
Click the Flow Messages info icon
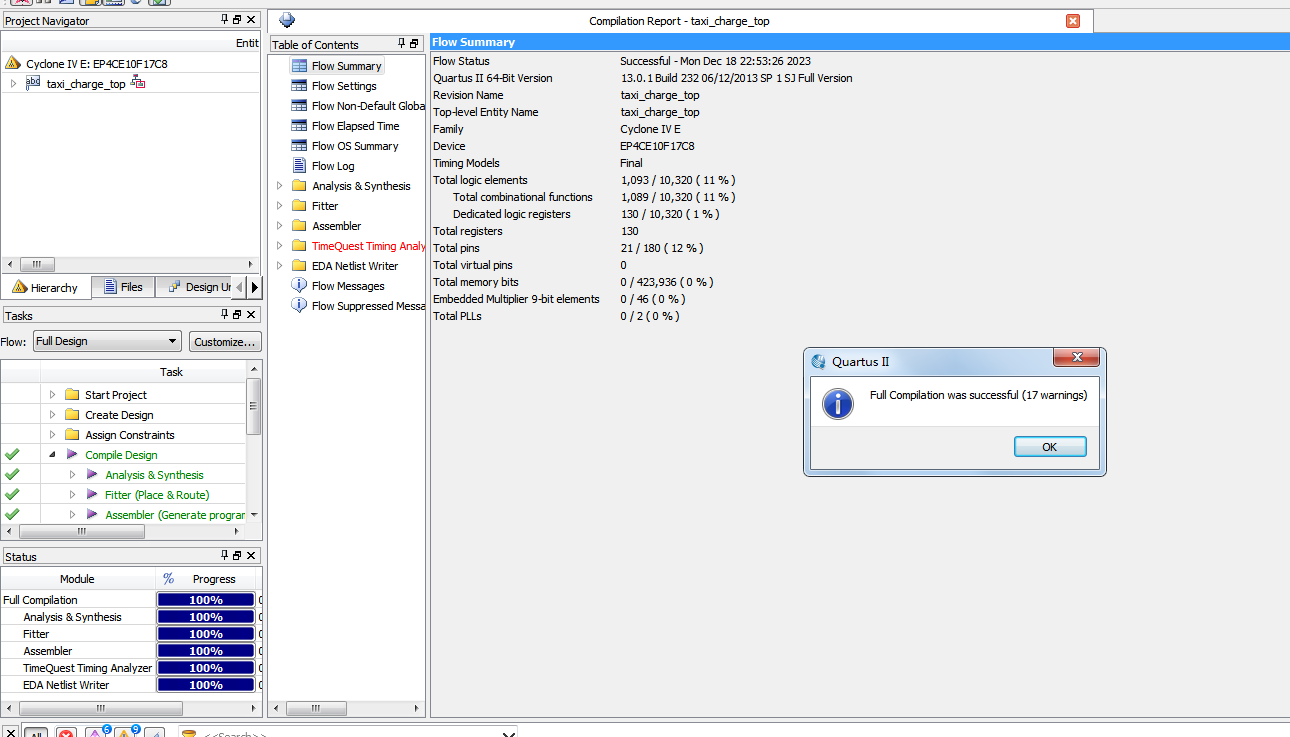point(299,286)
